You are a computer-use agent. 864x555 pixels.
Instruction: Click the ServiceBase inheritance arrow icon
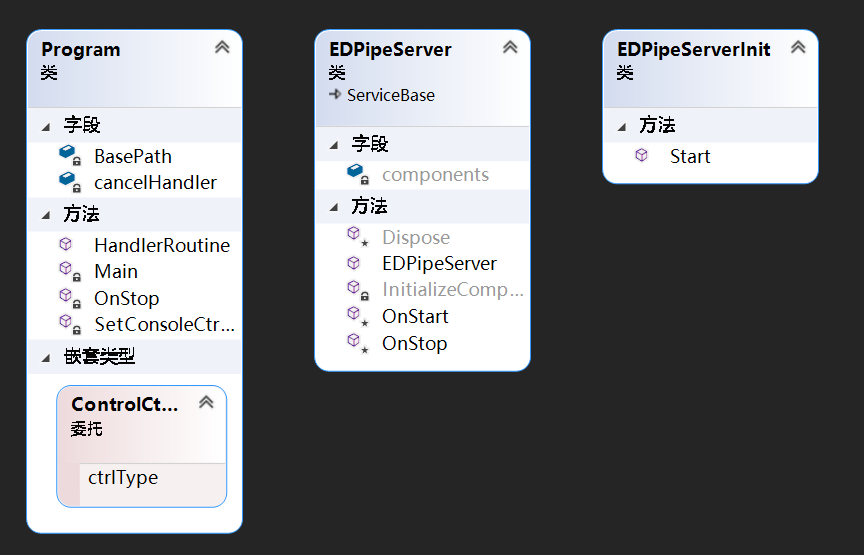[x=335, y=95]
